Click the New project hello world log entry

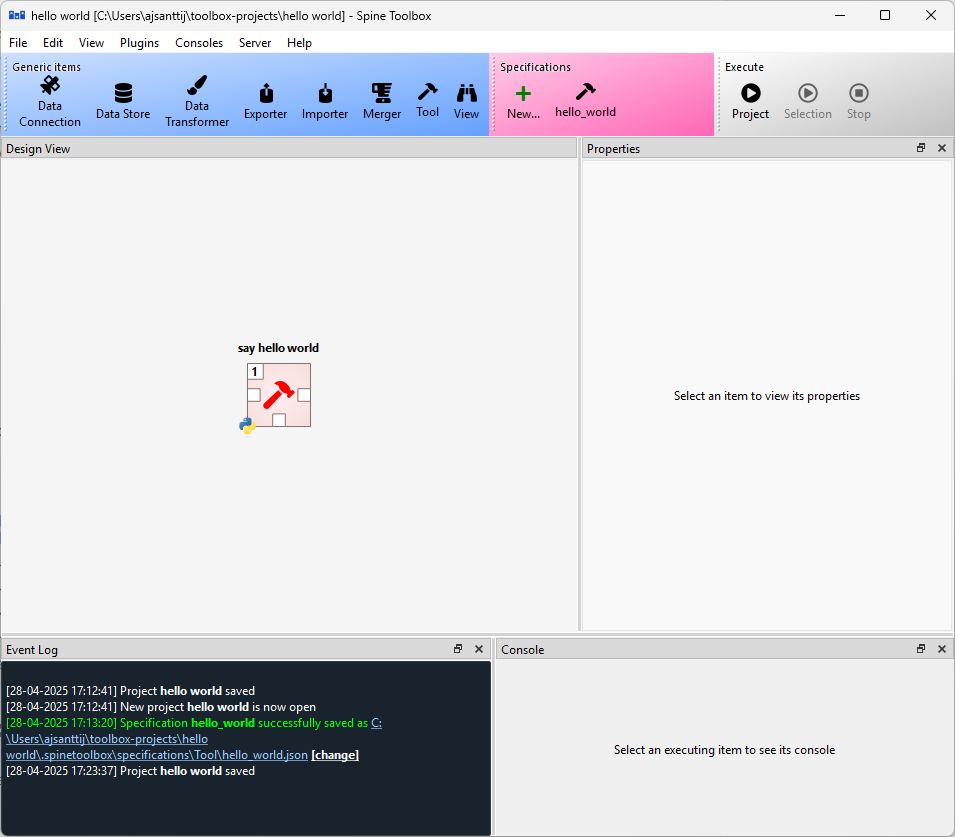coord(161,707)
